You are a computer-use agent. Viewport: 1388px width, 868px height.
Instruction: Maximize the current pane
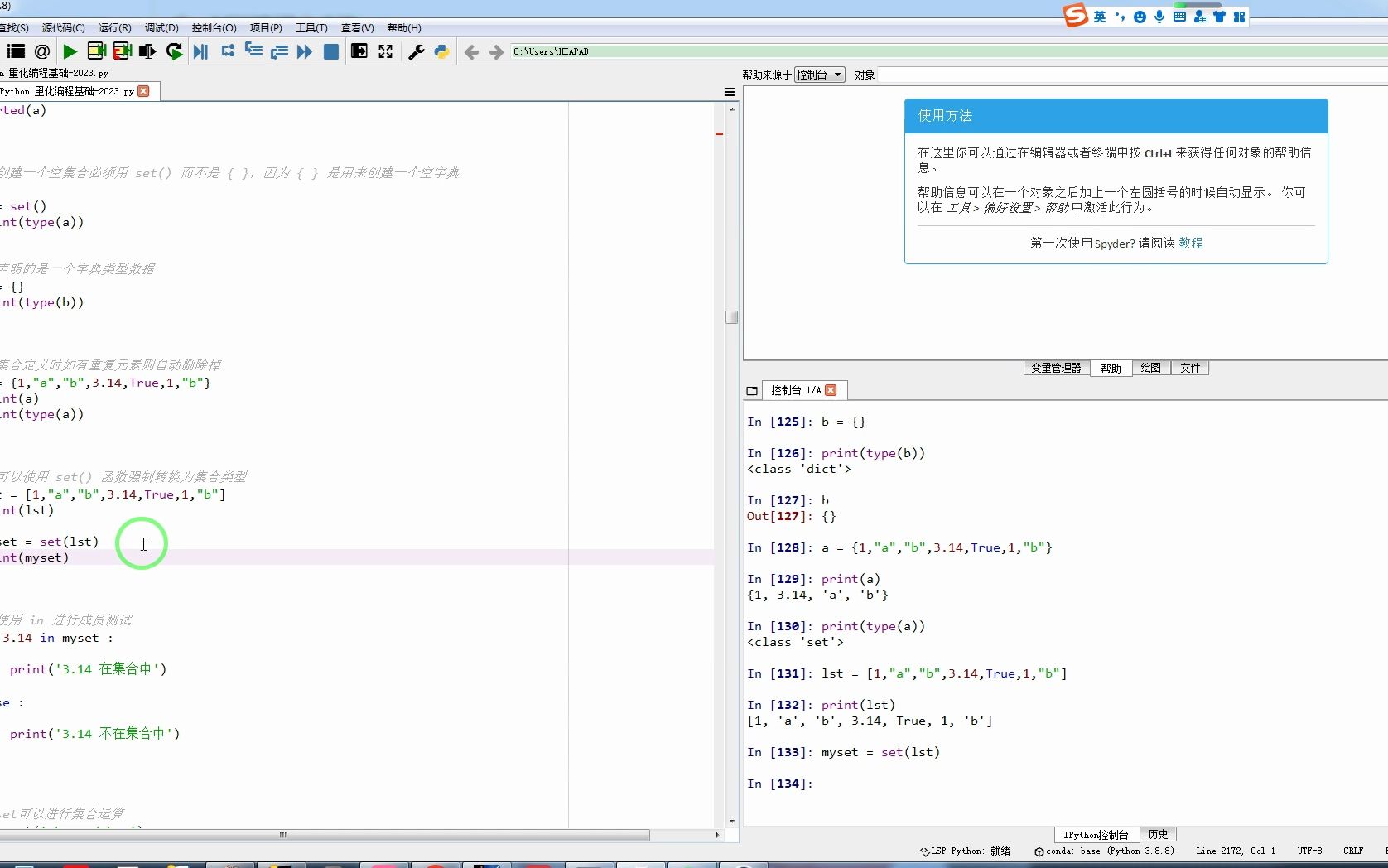[x=359, y=51]
